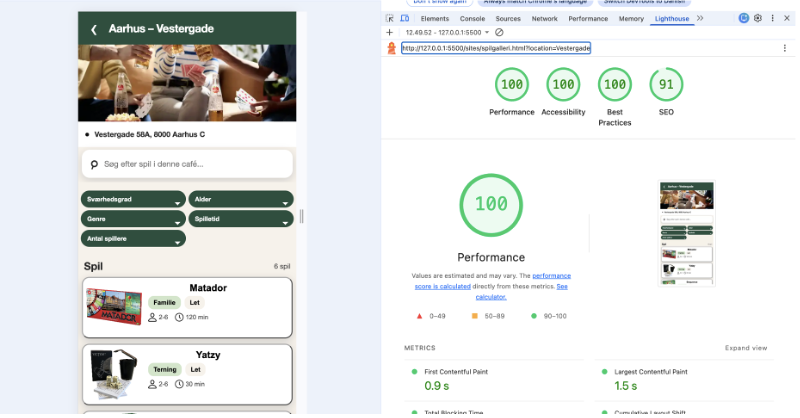The width and height of the screenshot is (800, 418).
Task: Click the Lighthouse logo icon
Action: (391, 48)
